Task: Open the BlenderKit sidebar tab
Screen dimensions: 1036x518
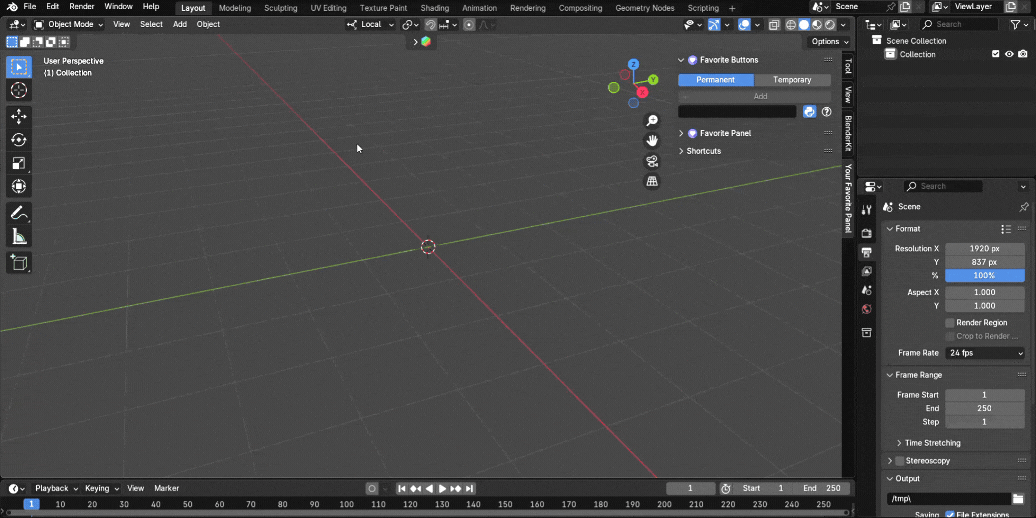Action: tap(848, 133)
